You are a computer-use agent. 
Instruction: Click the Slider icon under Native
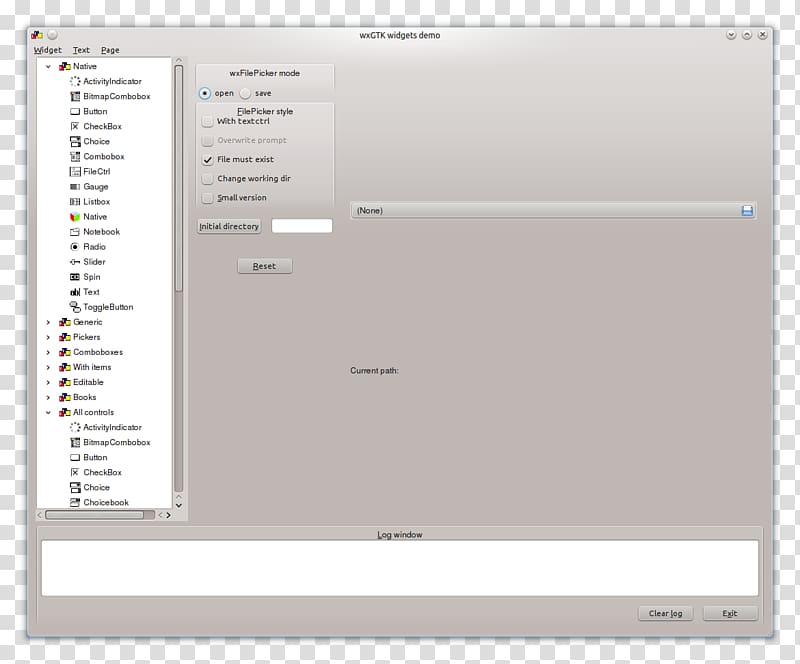tap(75, 262)
